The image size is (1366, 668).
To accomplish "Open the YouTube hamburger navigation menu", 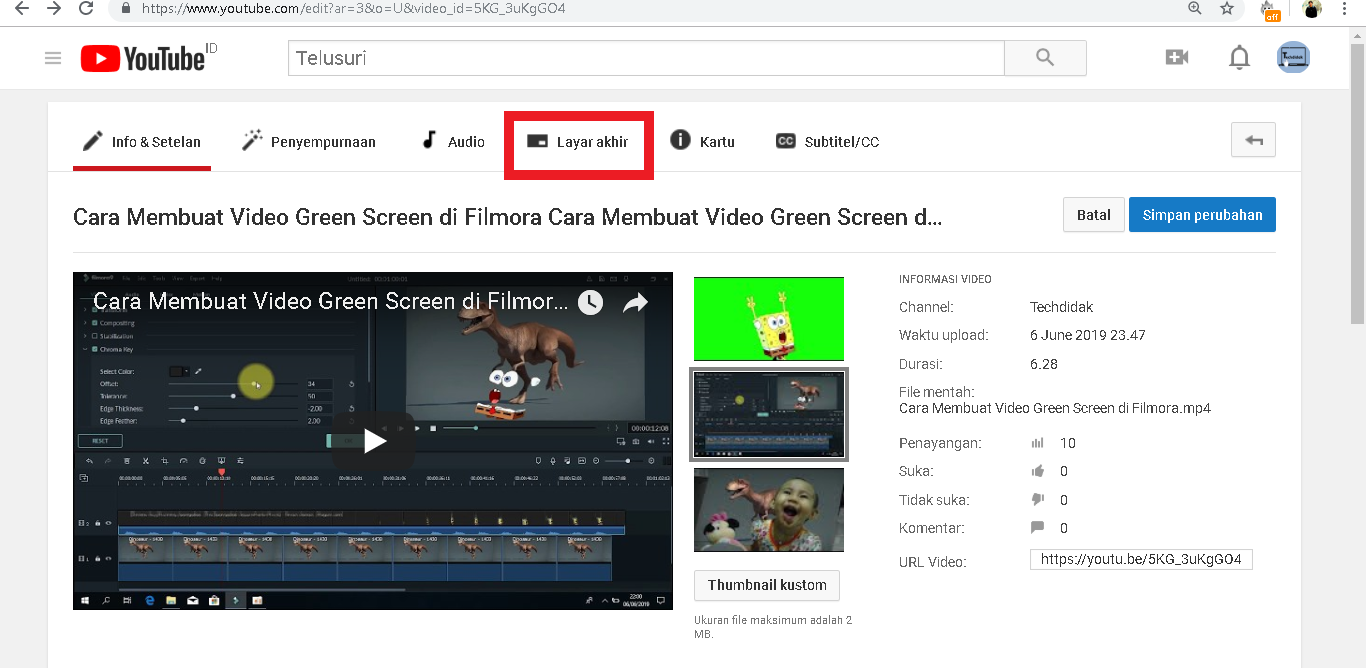I will click(x=52, y=58).
